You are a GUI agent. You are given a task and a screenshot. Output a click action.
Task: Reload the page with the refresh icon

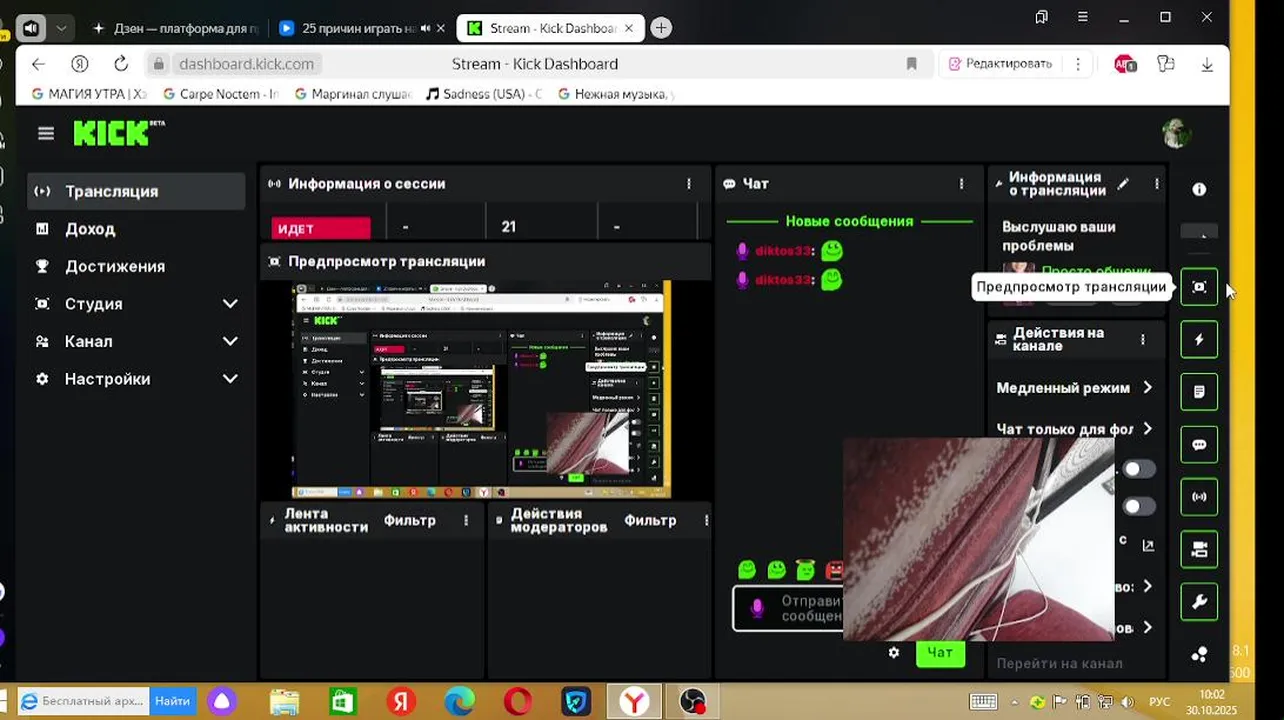[121, 64]
